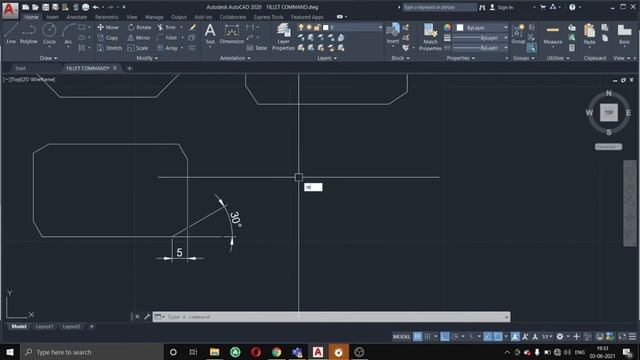
Task: Open the Insert ribbon tab
Action: pos(52,17)
